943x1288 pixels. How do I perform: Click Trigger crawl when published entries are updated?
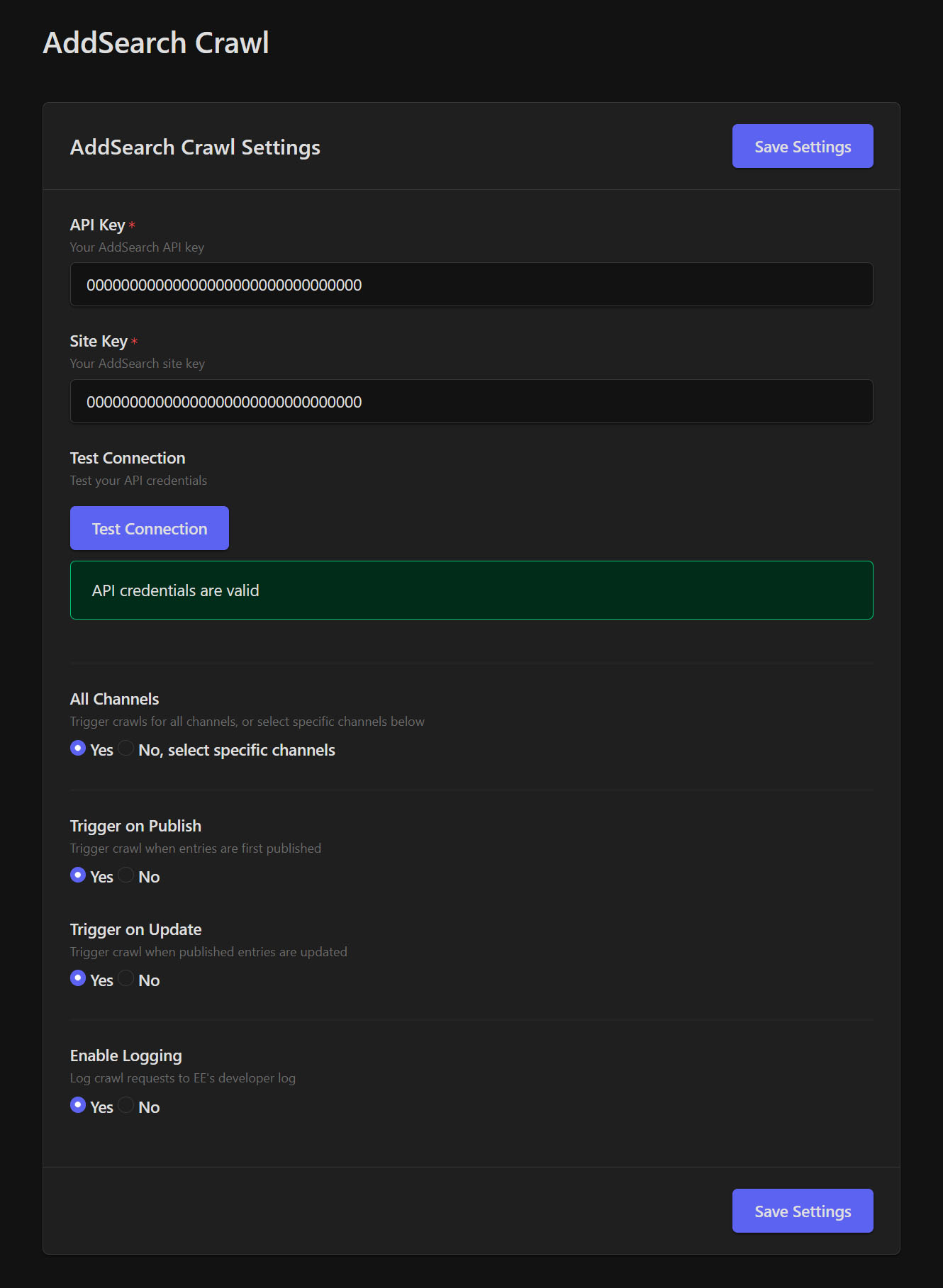click(x=208, y=952)
